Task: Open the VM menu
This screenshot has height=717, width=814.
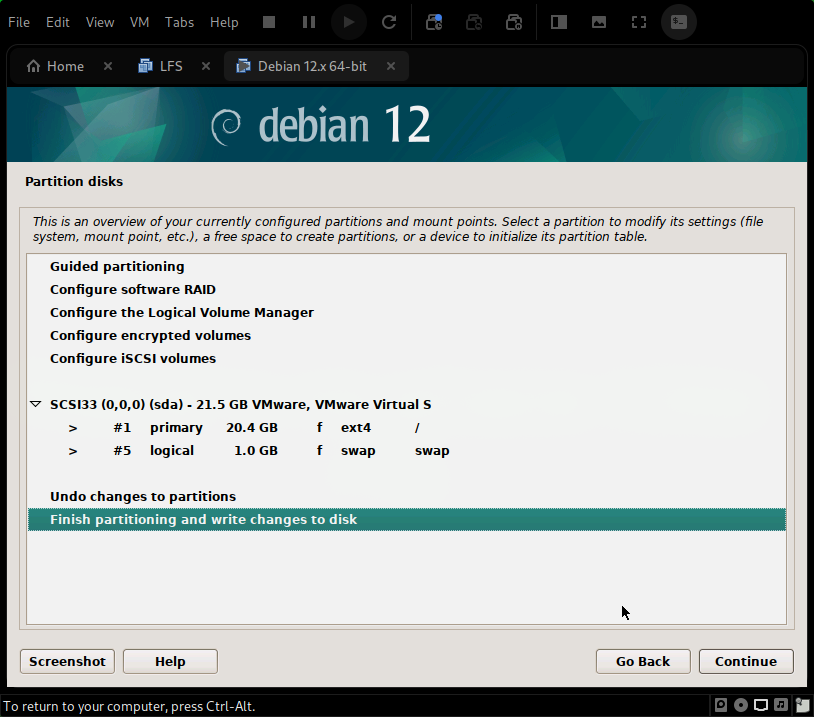Action: pos(140,22)
